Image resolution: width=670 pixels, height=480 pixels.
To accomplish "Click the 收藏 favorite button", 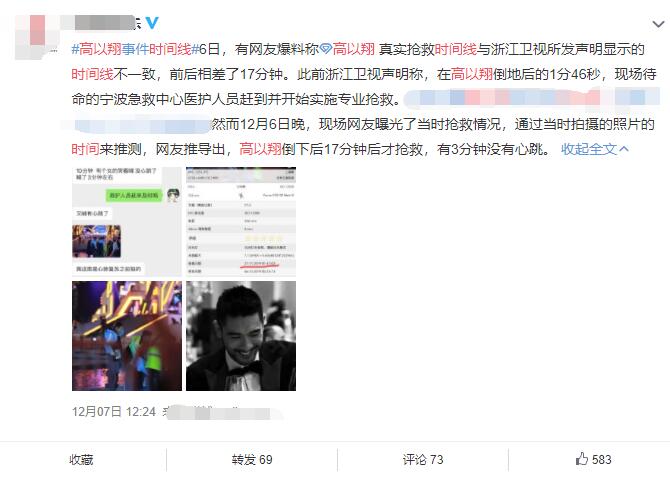I will (x=81, y=460).
